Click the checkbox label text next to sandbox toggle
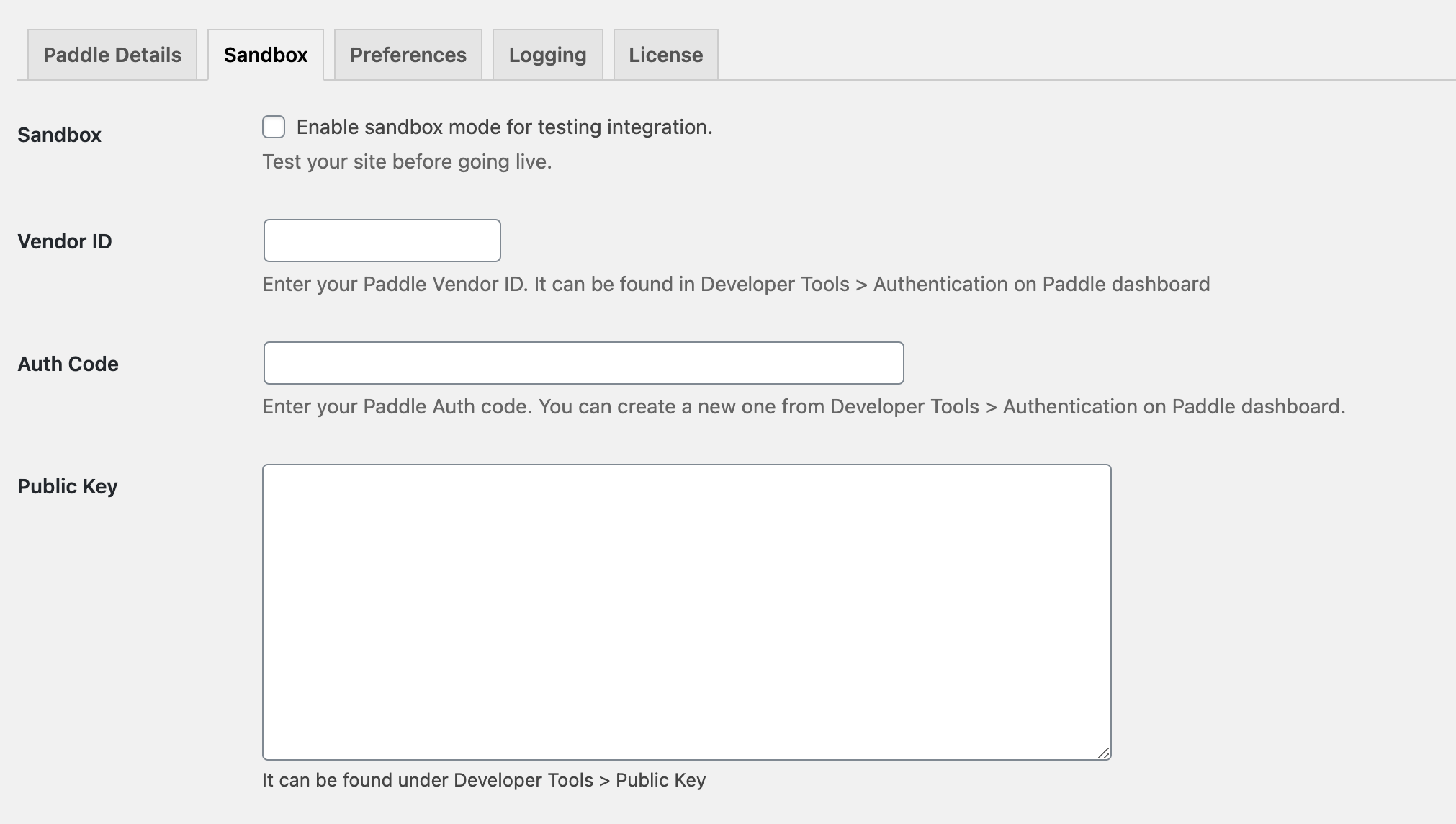Screen dimensions: 1456x824 (505, 127)
